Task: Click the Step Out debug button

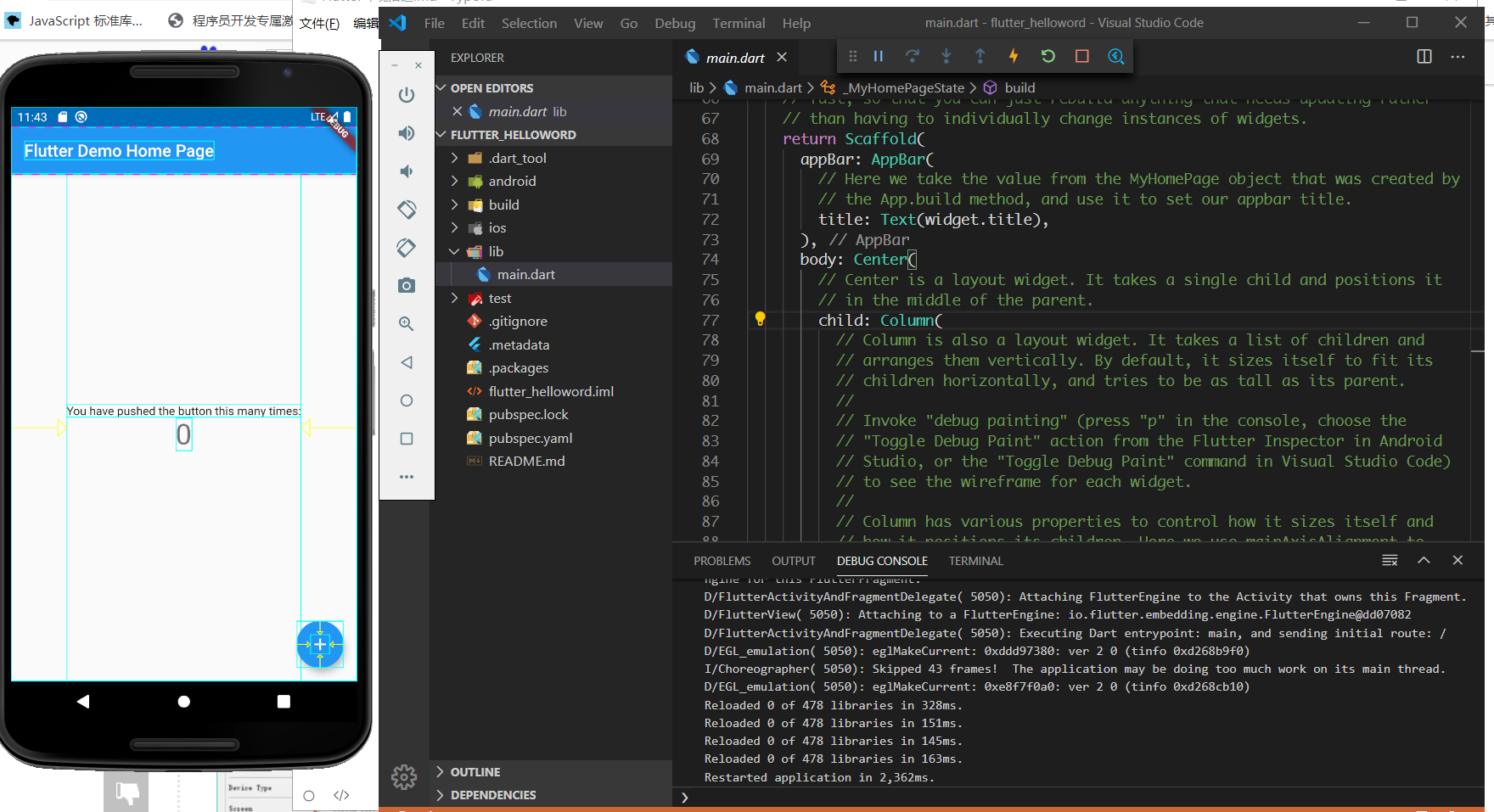Action: click(x=980, y=56)
